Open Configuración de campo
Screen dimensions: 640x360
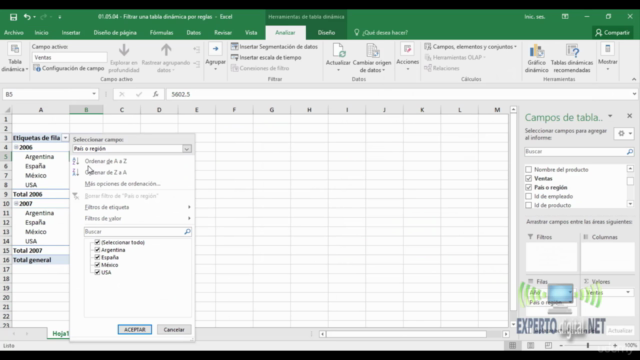coord(69,68)
